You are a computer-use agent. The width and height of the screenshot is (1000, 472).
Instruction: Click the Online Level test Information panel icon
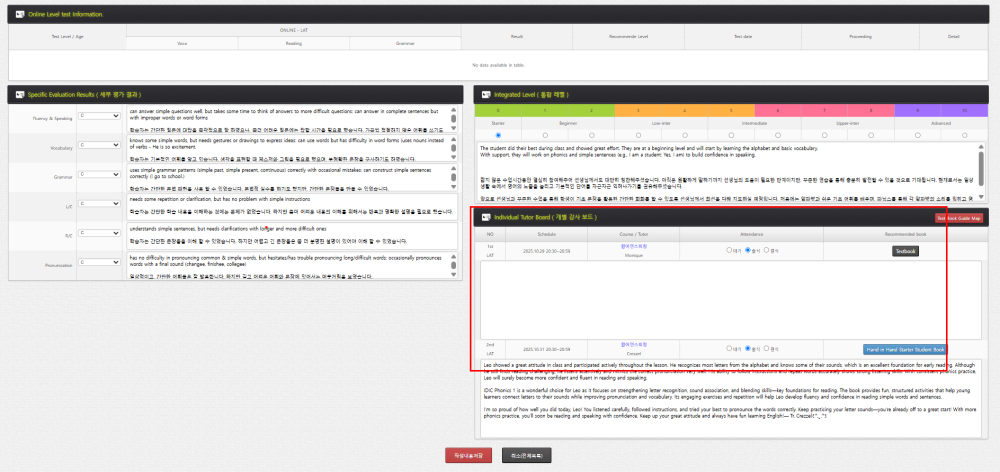pos(17,13)
